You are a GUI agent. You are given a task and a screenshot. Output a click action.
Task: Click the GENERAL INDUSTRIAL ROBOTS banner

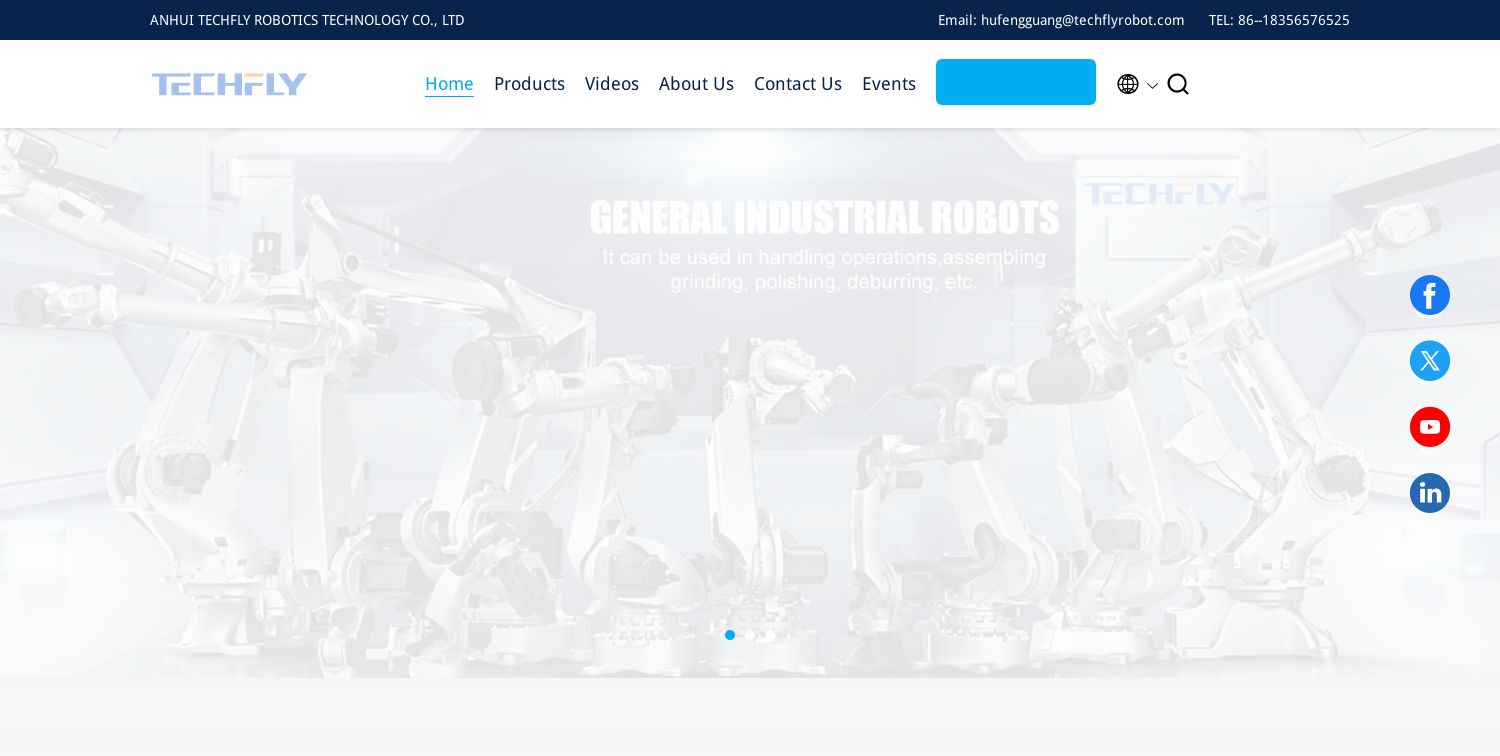click(824, 217)
